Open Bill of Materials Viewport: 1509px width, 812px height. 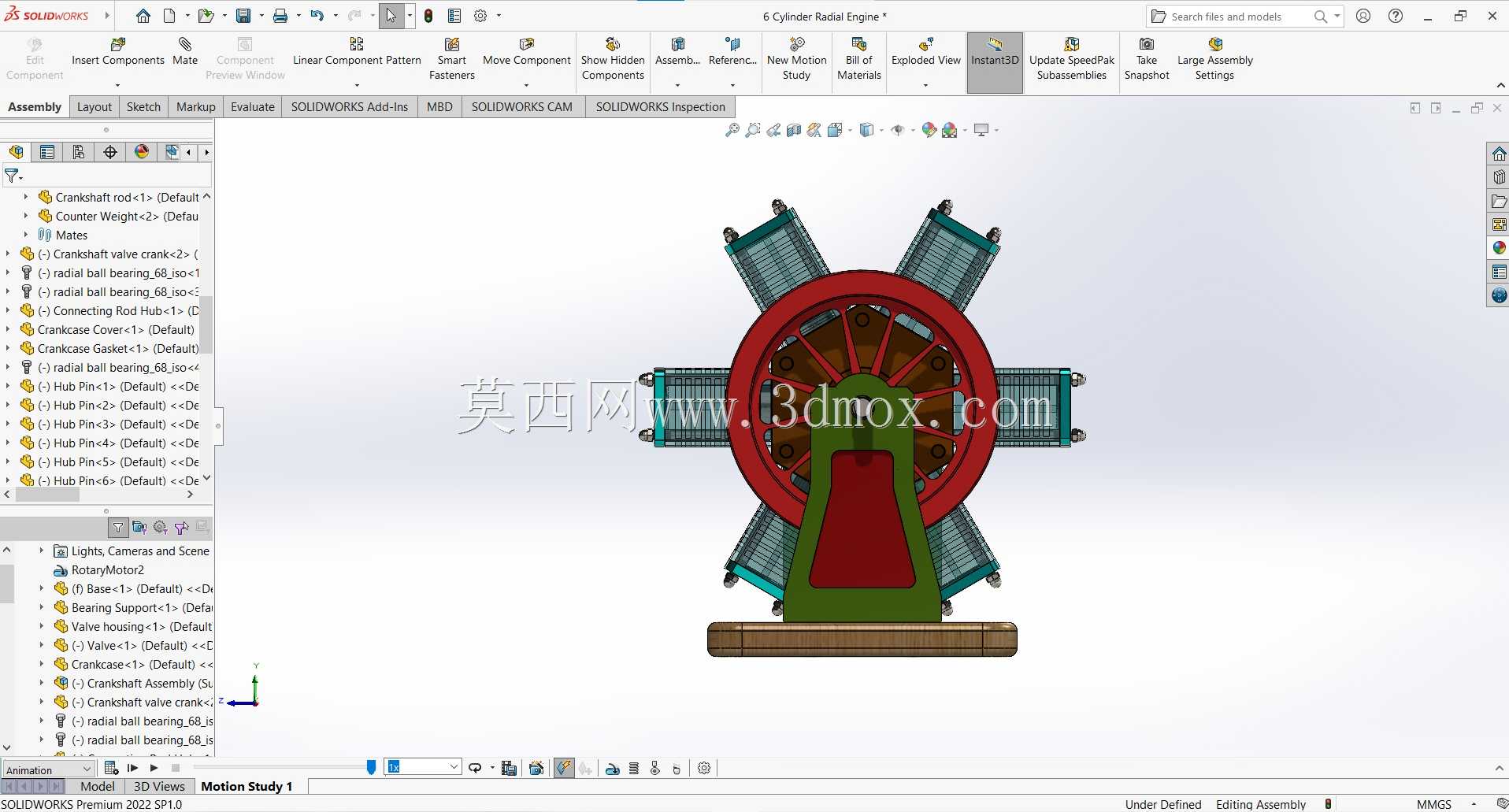858,59
